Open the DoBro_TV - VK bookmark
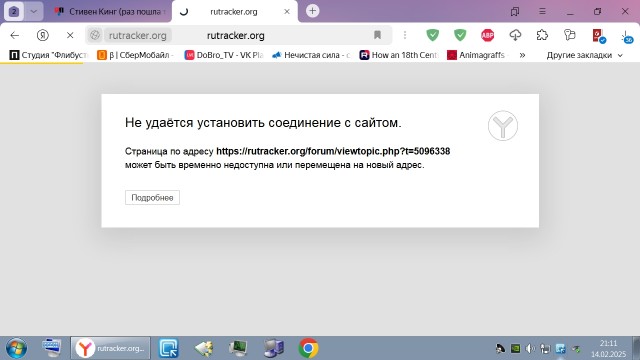Viewport: 640px width, 360px height. point(224,55)
